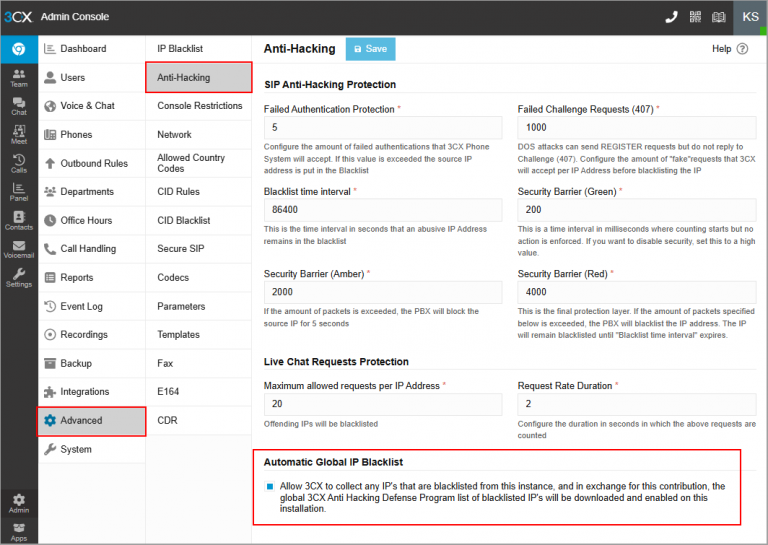Open Secure SIP submenu
Image resolution: width=768 pixels, height=545 pixels.
198,249
